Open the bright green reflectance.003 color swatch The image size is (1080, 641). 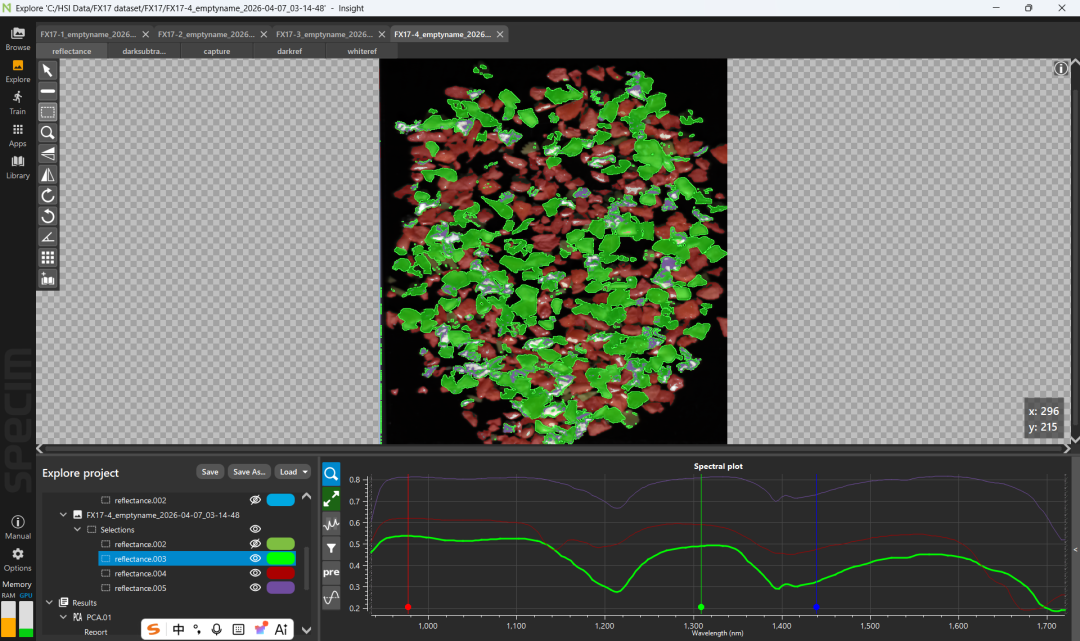click(280, 558)
